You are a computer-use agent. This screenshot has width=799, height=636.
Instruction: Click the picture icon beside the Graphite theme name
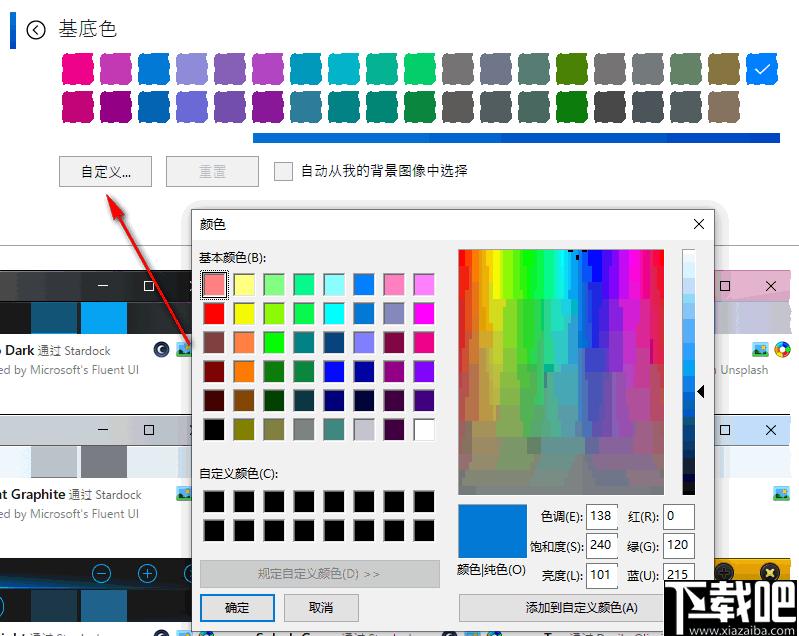pyautogui.click(x=184, y=494)
